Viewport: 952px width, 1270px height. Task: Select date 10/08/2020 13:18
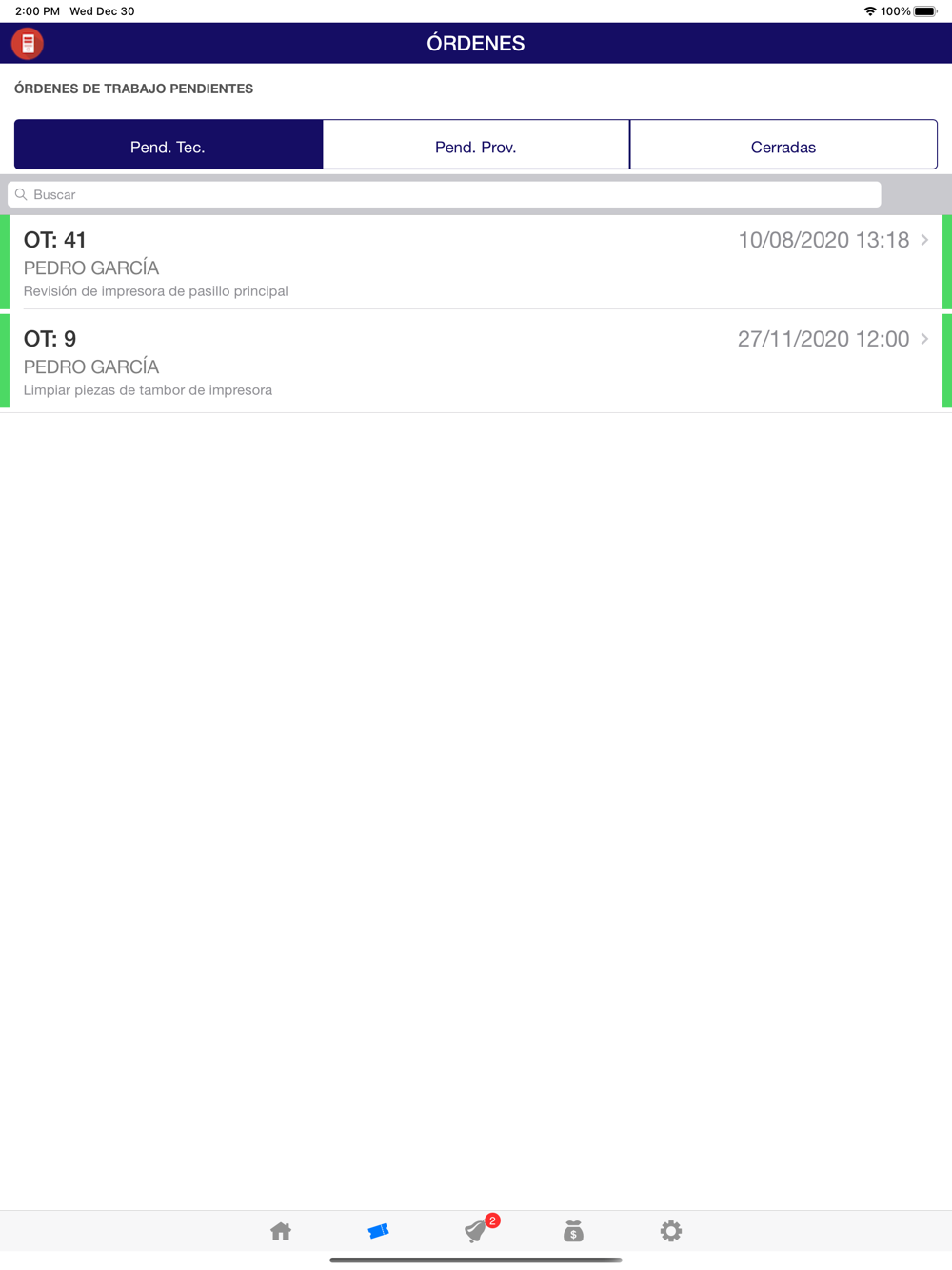point(823,240)
